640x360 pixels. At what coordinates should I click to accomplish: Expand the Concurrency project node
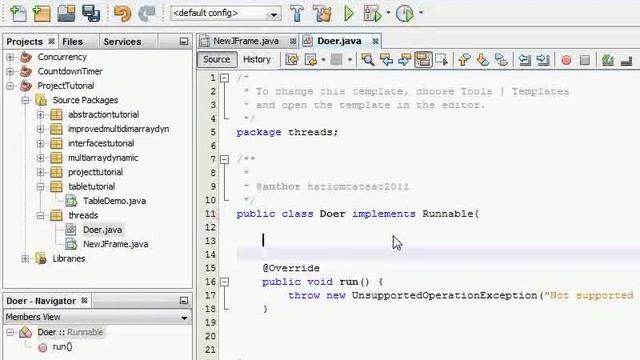coord(10,57)
